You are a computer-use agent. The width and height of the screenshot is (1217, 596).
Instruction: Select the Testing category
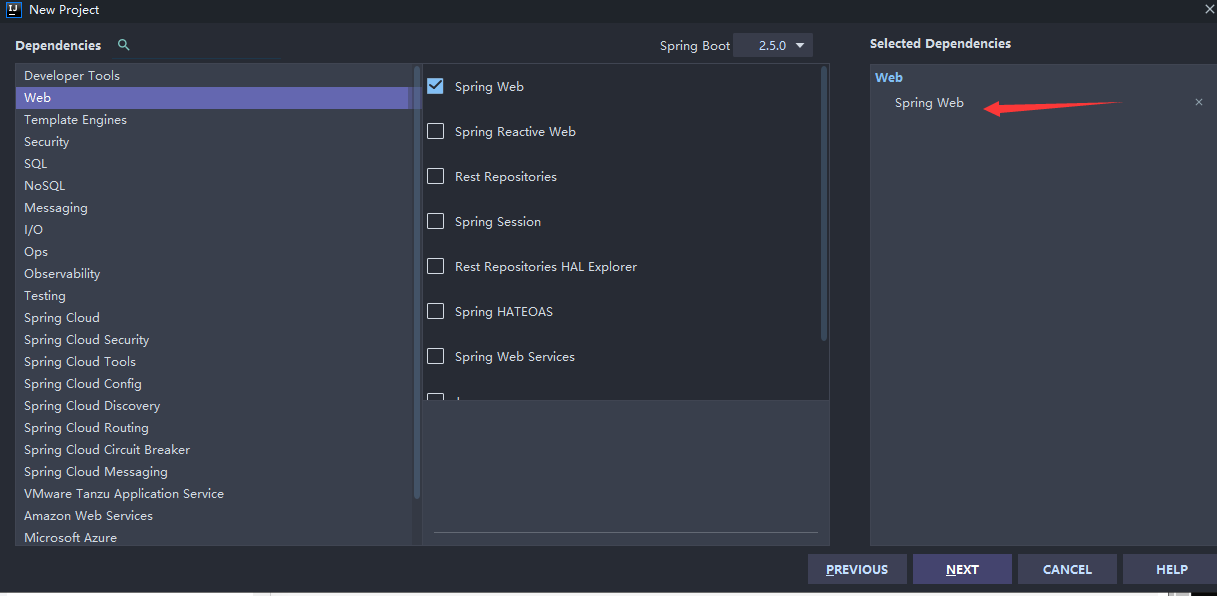click(x=212, y=296)
